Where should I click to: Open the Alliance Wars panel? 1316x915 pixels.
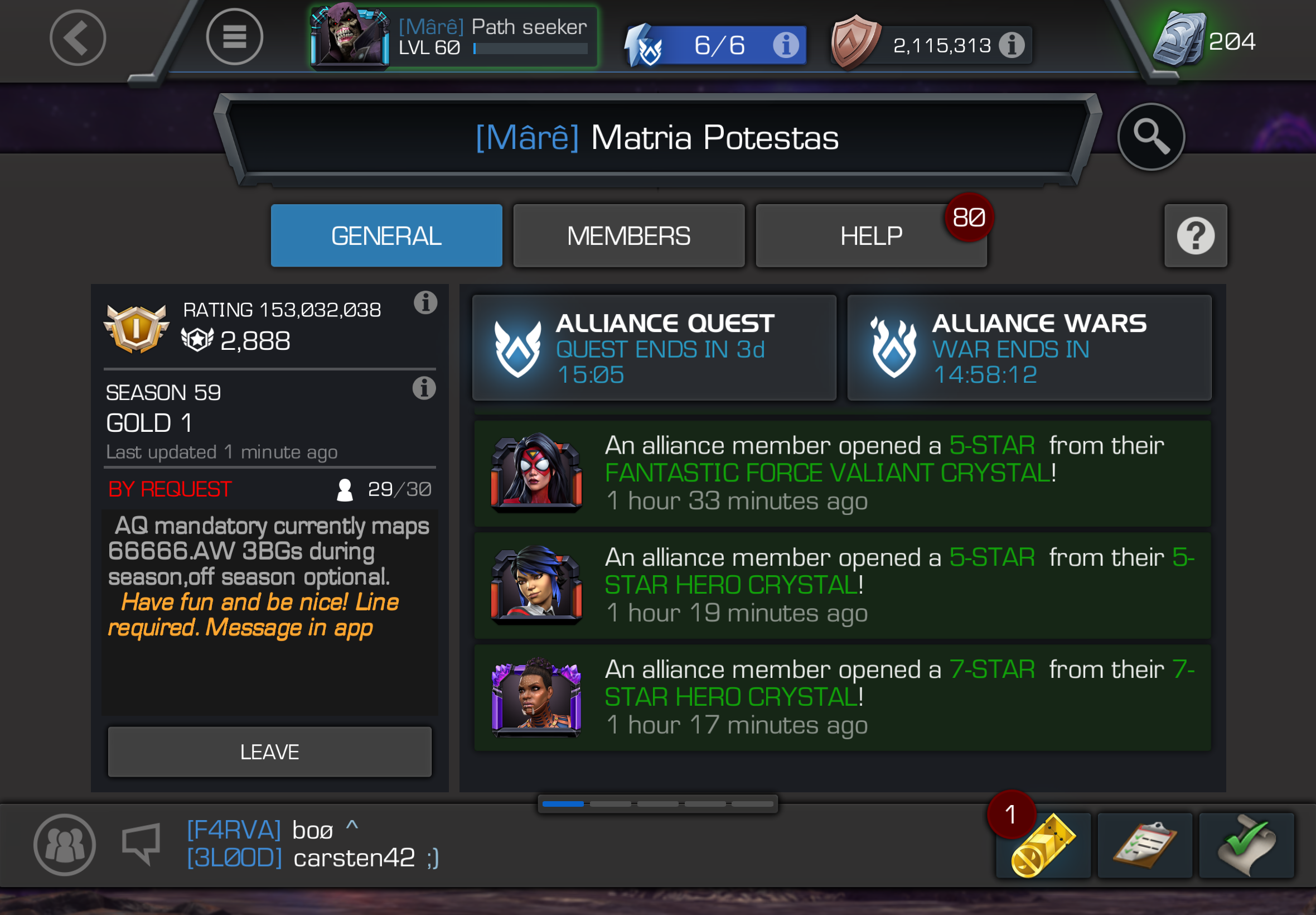(1029, 348)
